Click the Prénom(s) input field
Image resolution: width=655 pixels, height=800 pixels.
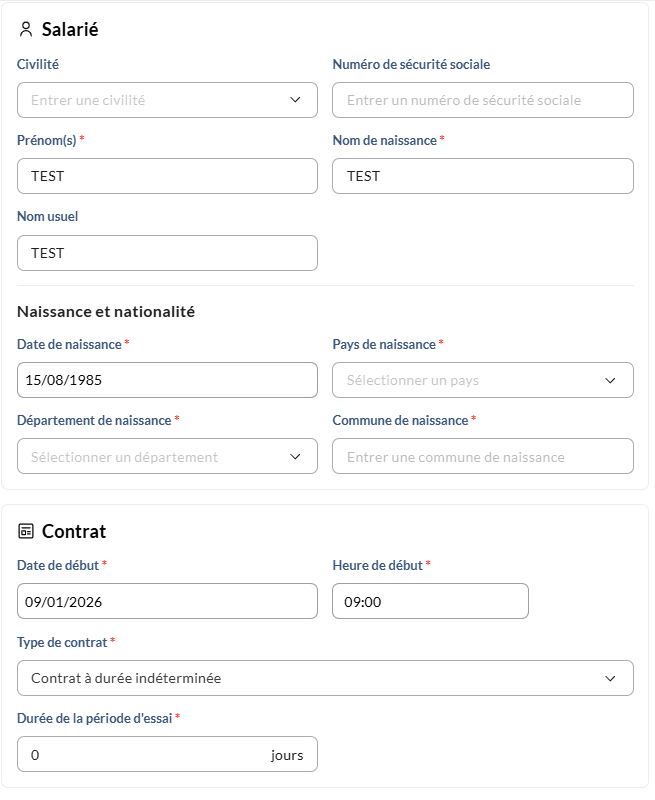167,176
